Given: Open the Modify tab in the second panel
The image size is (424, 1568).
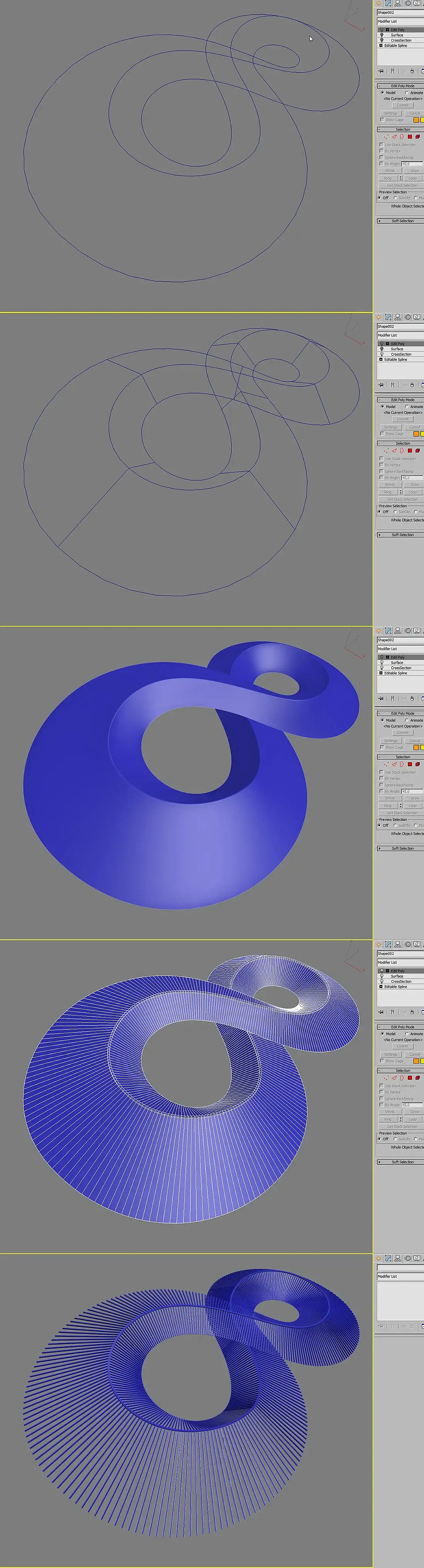Looking at the screenshot, I should (x=388, y=317).
